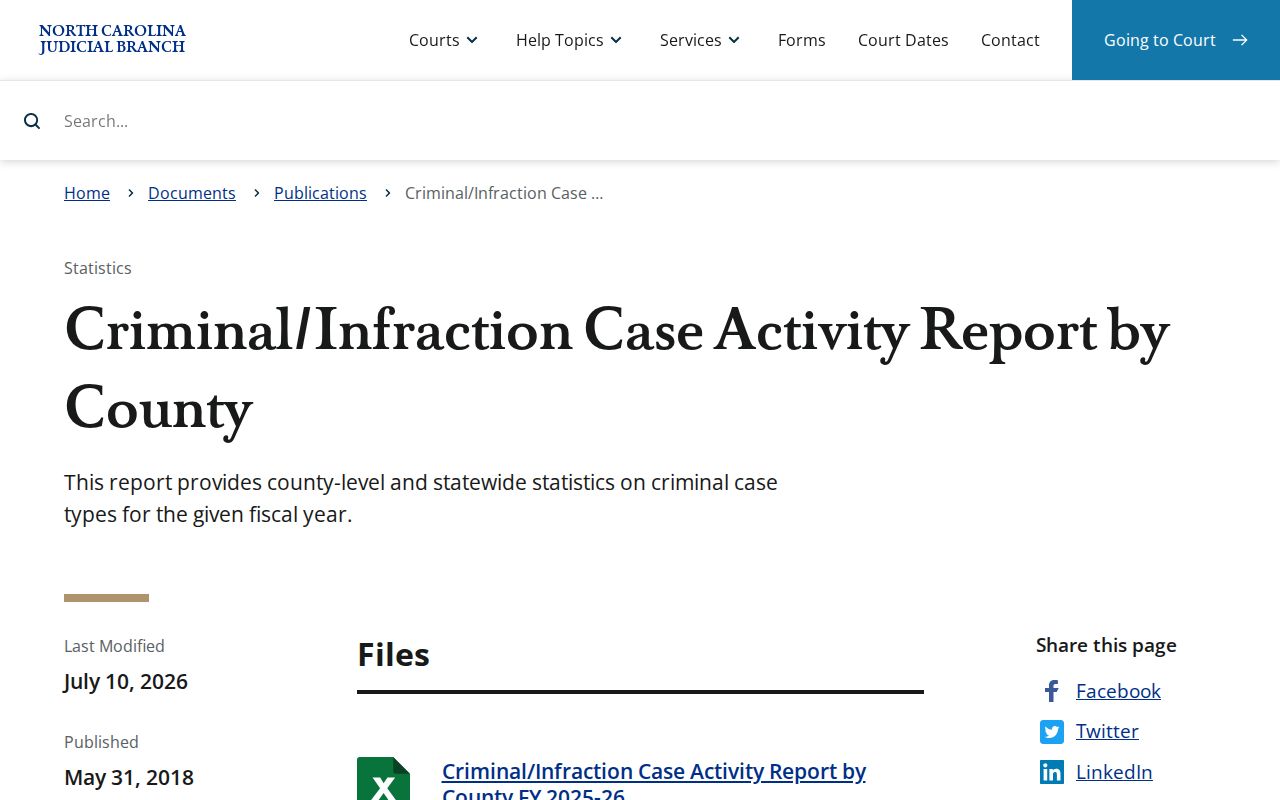This screenshot has height=800, width=1280.
Task: Open the Forms menu item
Action: (x=802, y=40)
